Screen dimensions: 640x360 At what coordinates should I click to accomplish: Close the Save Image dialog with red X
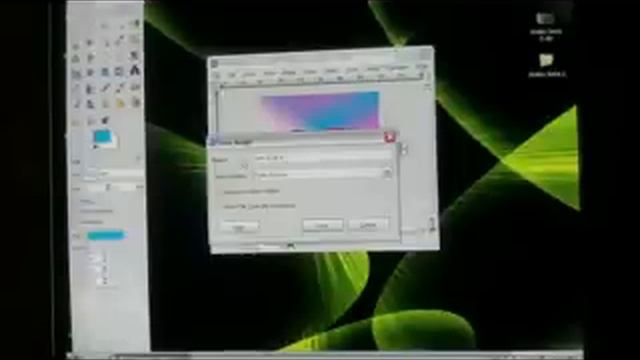(x=389, y=138)
